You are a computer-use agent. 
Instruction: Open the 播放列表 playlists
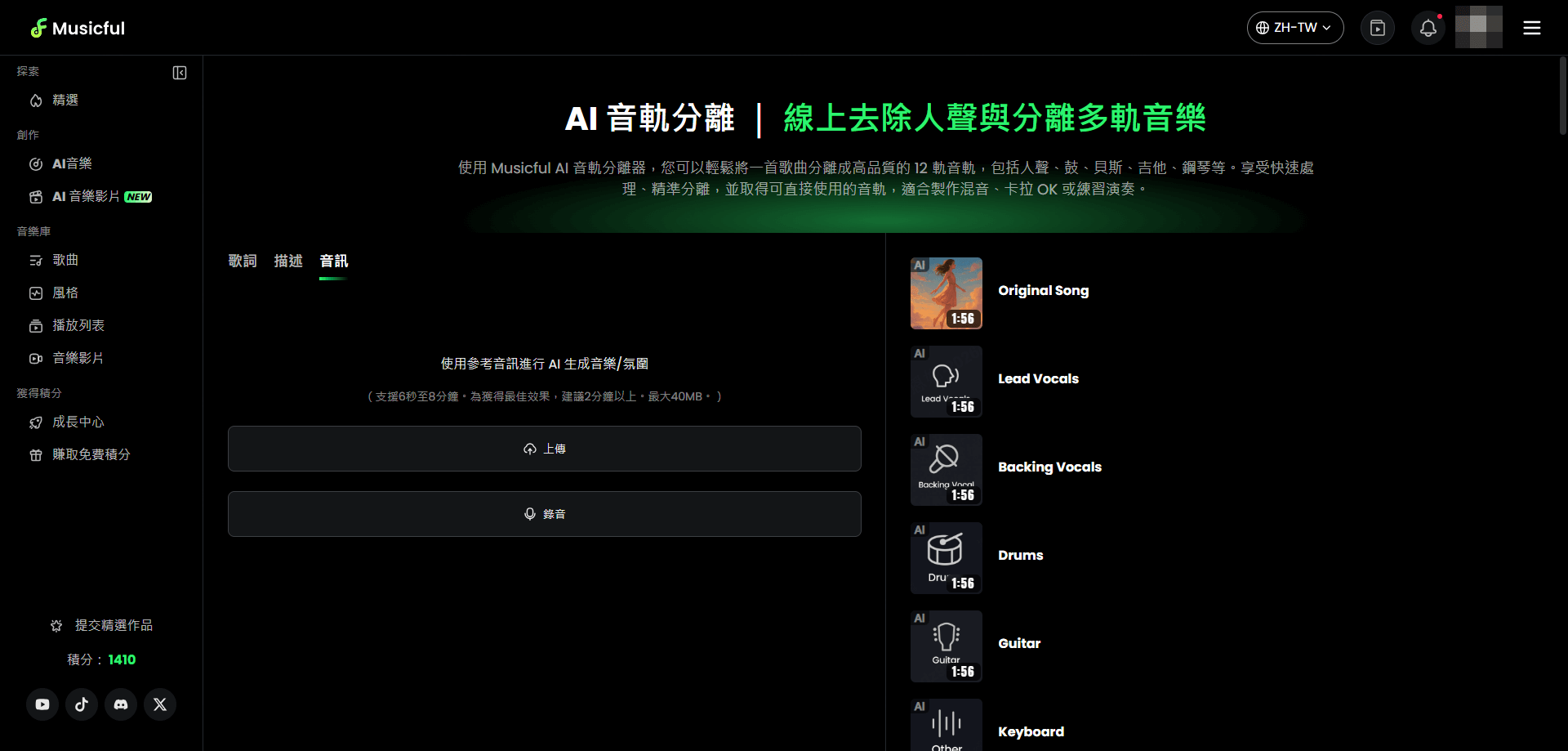tap(78, 325)
